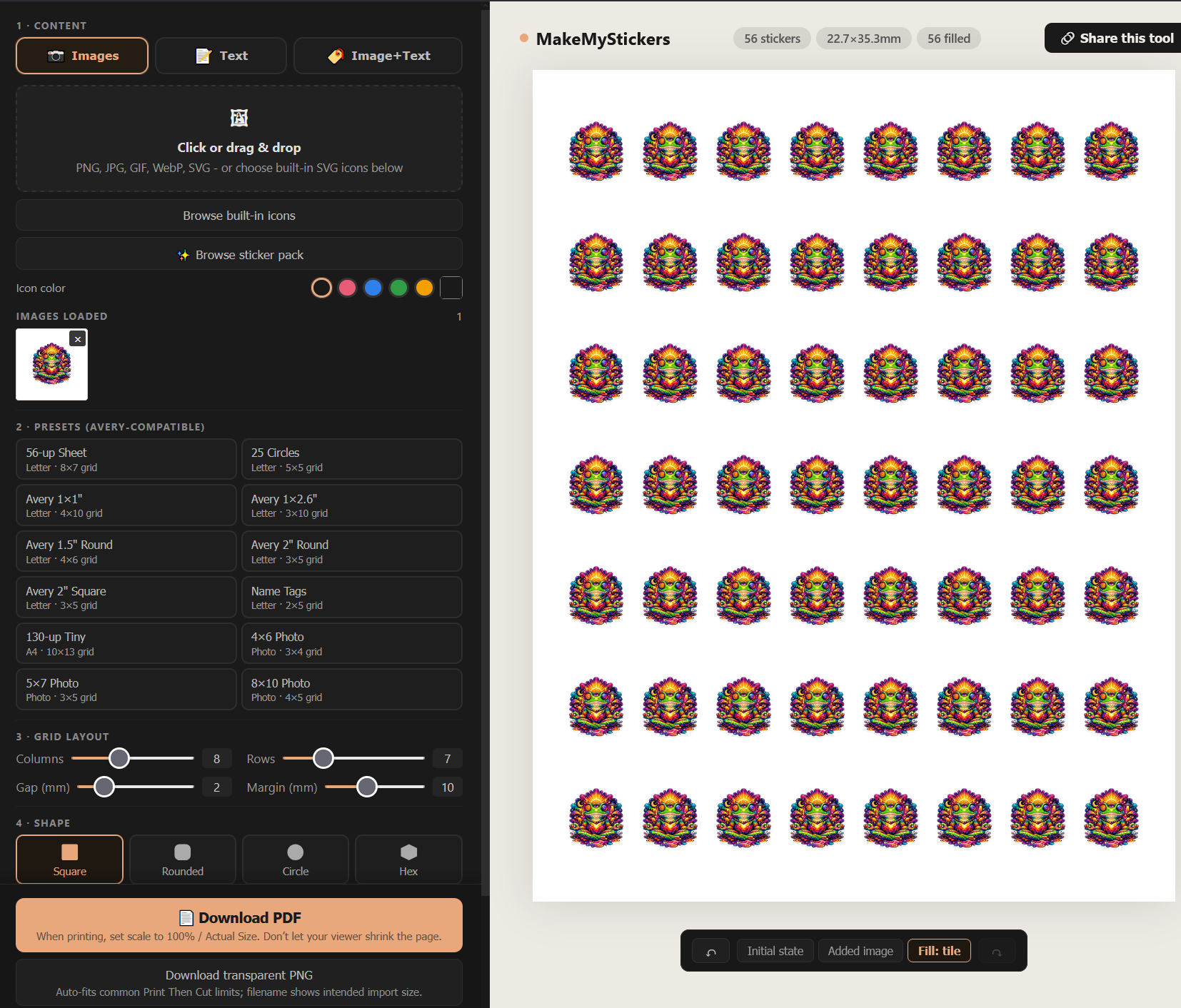
Task: Click the upload image drop zone icon
Action: 239,118
